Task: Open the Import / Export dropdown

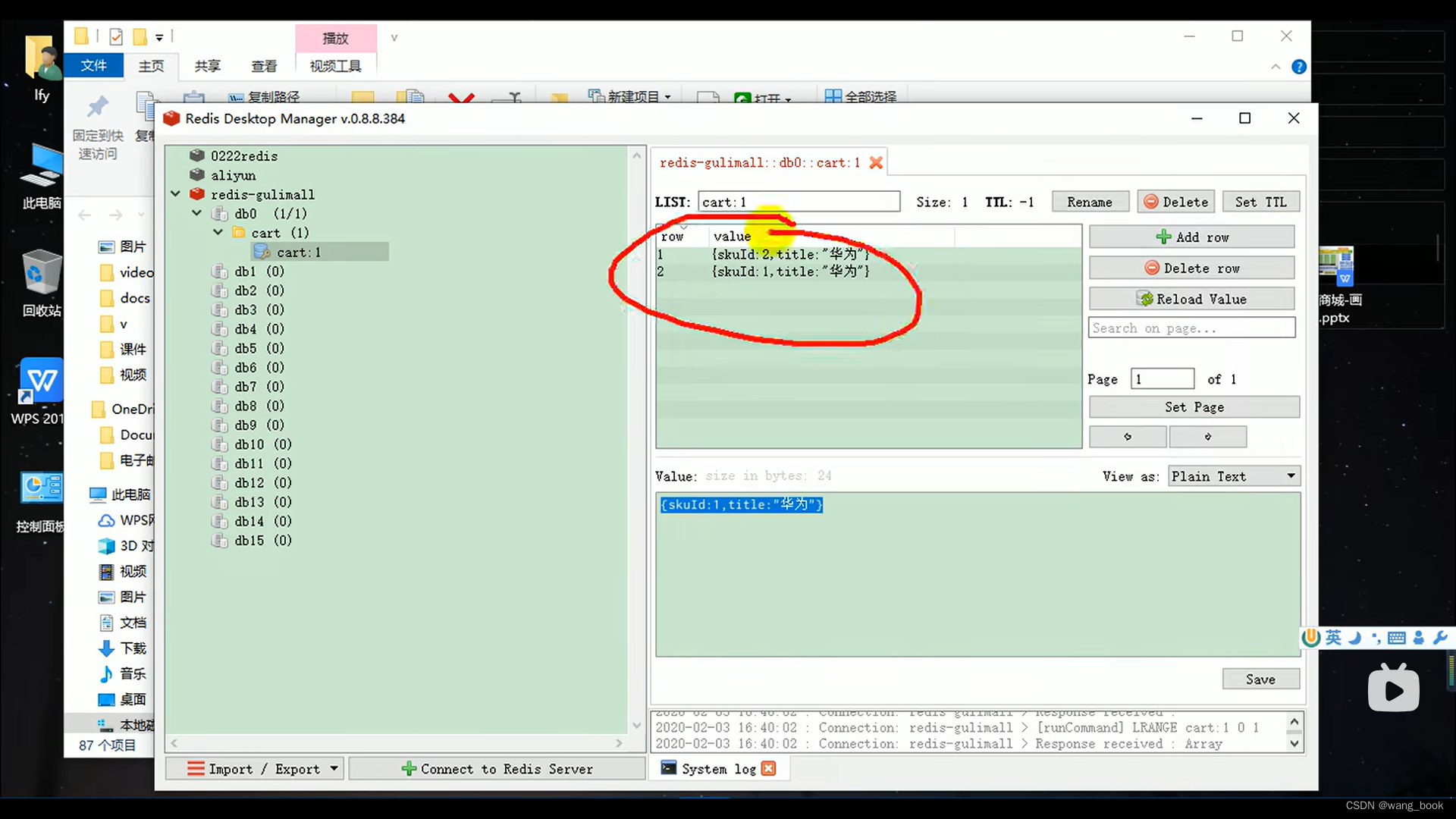Action: tap(254, 769)
